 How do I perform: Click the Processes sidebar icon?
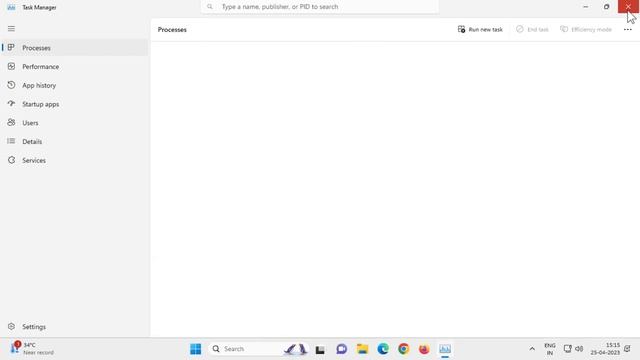11,48
